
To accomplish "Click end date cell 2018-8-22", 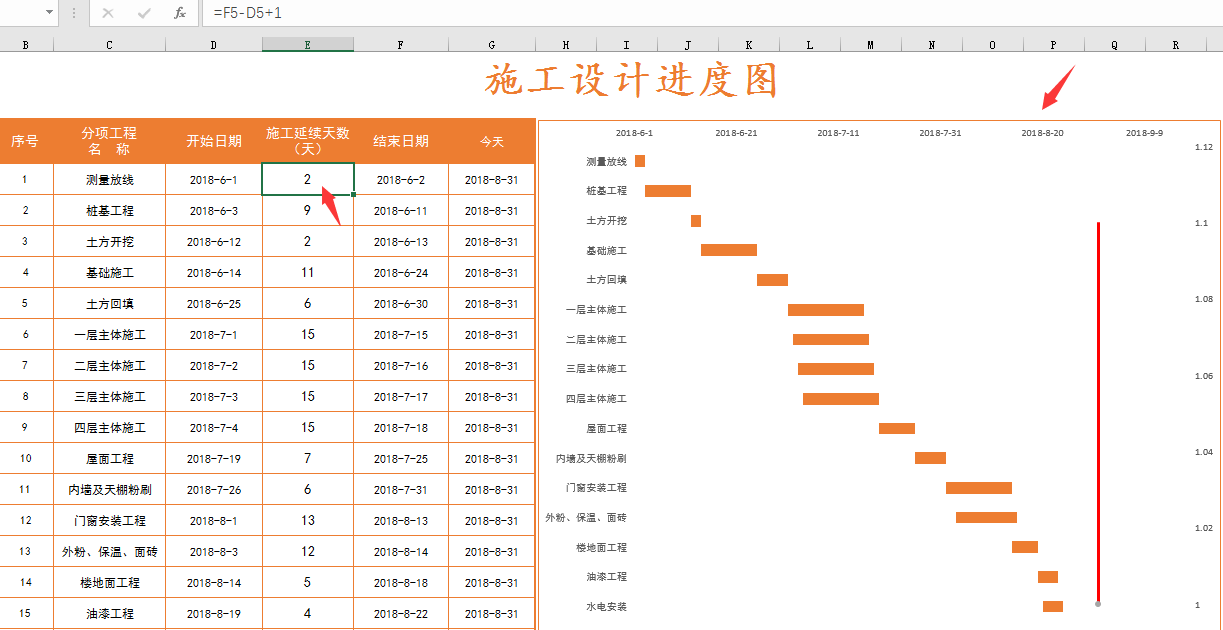I will [401, 614].
